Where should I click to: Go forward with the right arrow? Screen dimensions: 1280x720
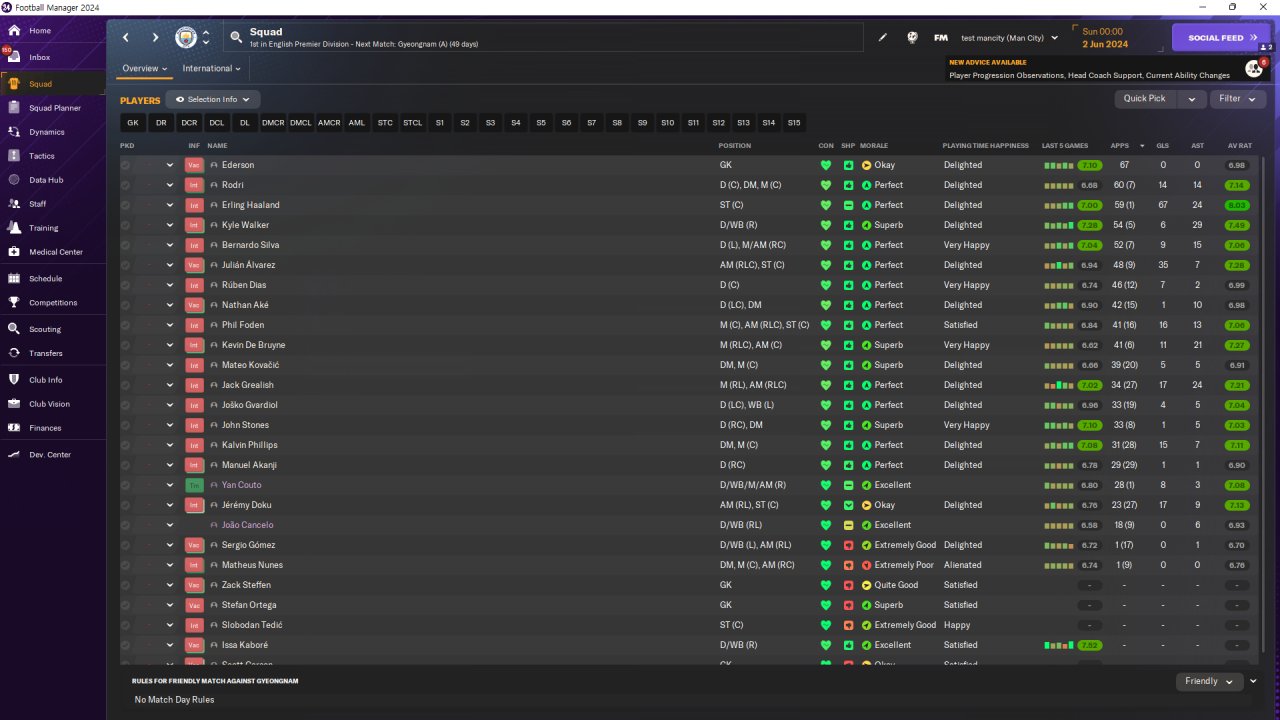click(155, 38)
